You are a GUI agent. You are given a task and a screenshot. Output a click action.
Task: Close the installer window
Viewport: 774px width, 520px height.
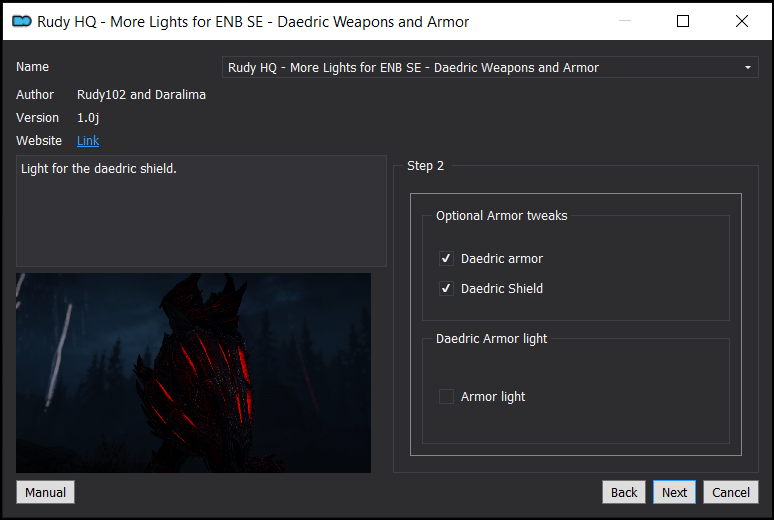(741, 21)
